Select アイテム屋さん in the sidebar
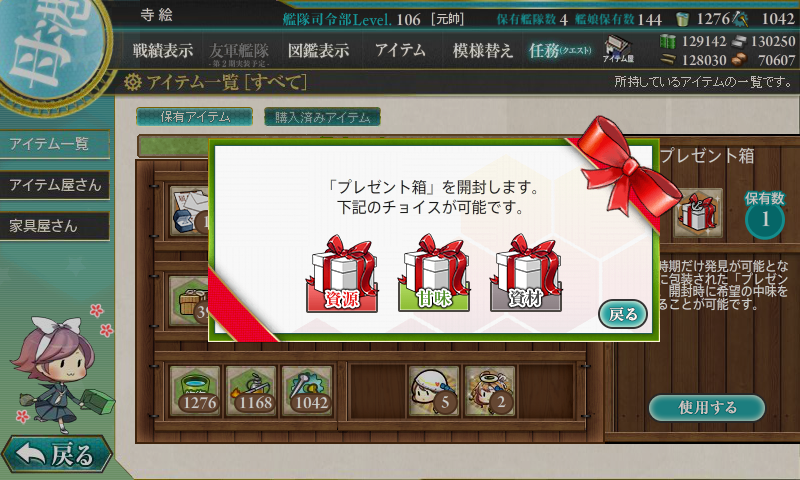Image resolution: width=800 pixels, height=480 pixels. tap(55, 185)
